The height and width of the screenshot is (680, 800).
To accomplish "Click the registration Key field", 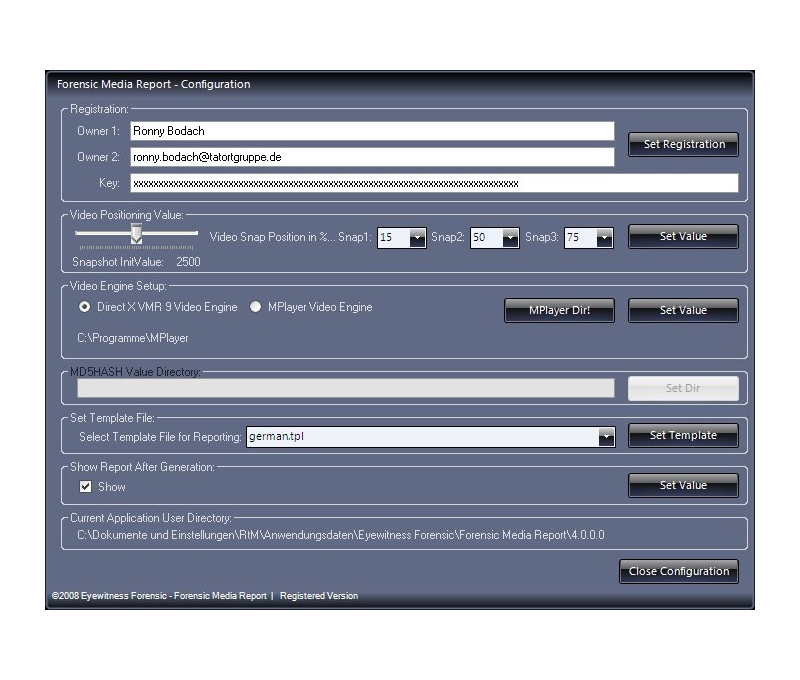I will tap(433, 183).
